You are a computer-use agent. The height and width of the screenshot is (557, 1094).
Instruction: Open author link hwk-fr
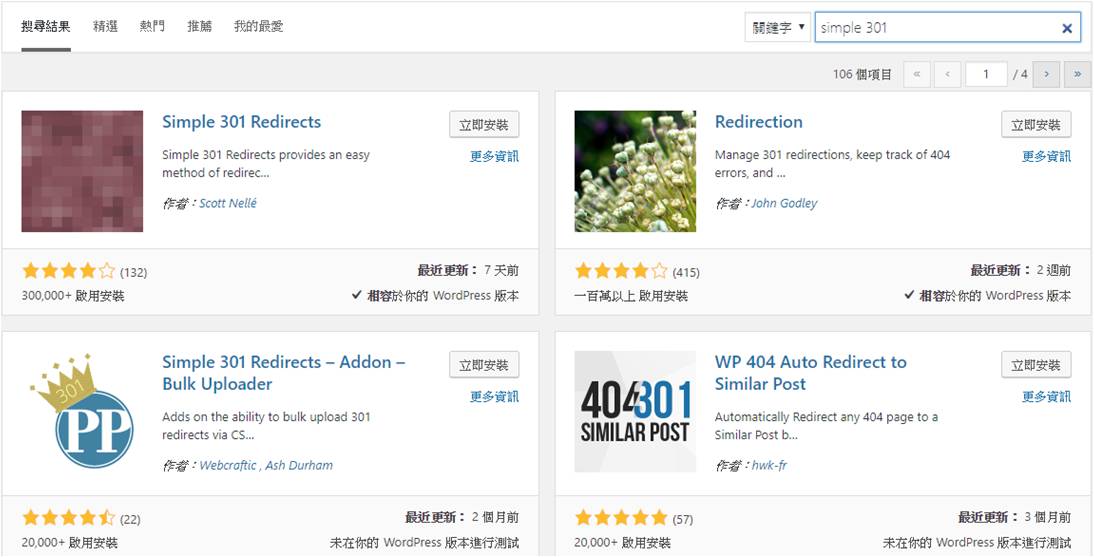pos(769,465)
